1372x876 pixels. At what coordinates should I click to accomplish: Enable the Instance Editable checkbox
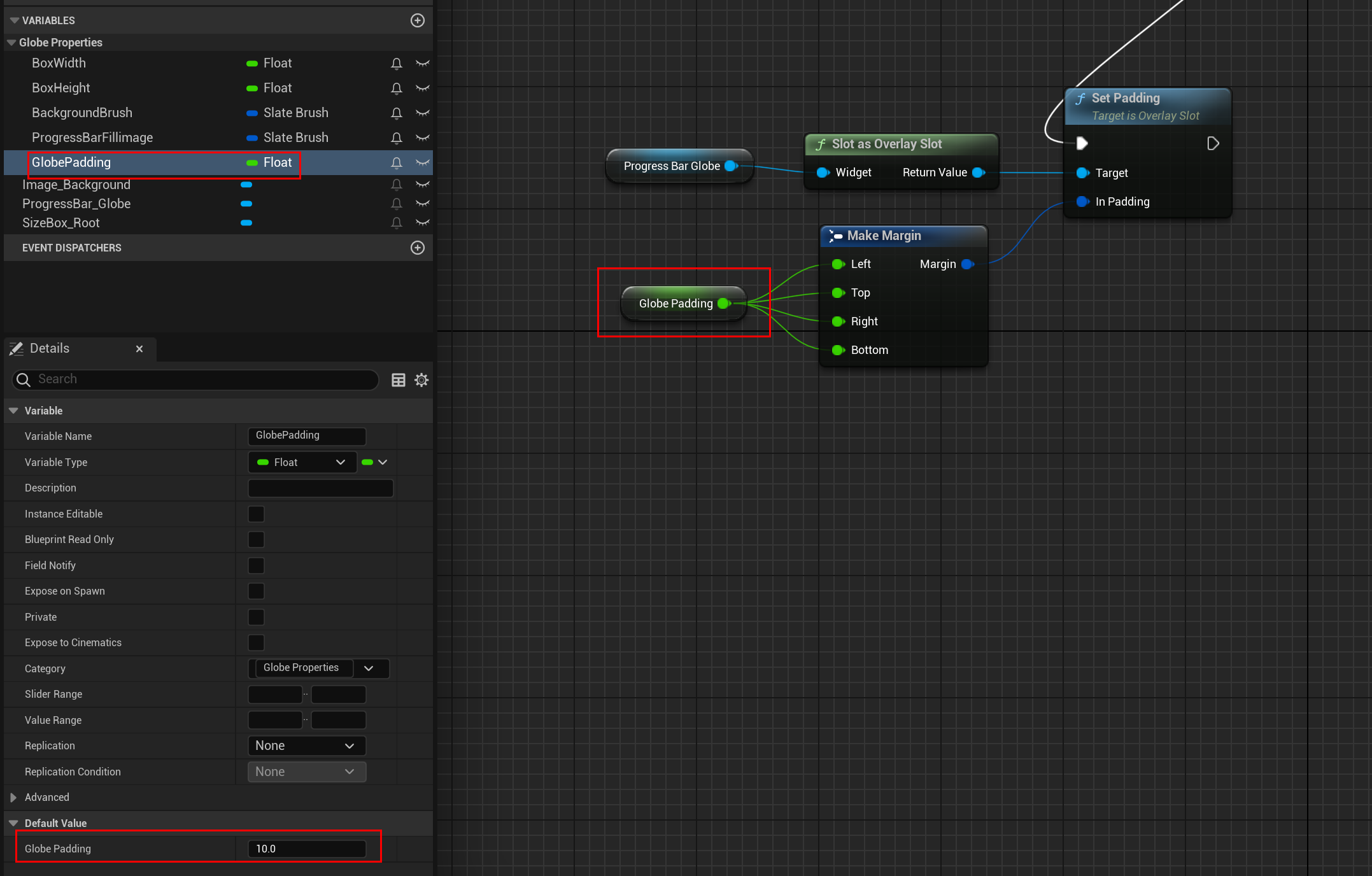pyautogui.click(x=256, y=514)
